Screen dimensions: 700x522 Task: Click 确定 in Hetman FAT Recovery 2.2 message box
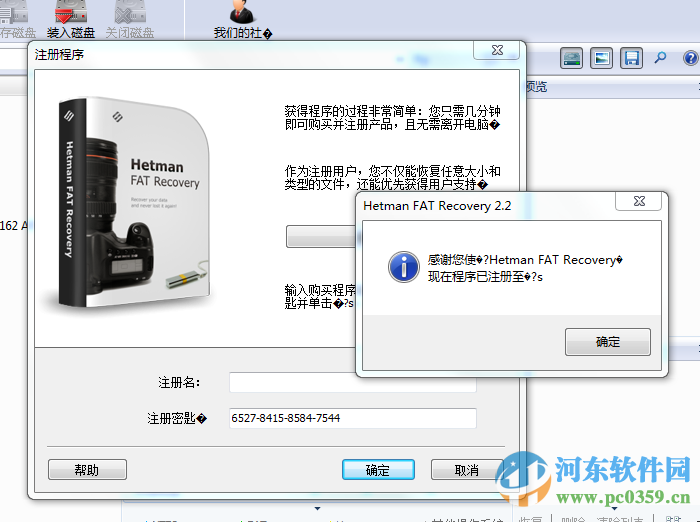(x=608, y=342)
